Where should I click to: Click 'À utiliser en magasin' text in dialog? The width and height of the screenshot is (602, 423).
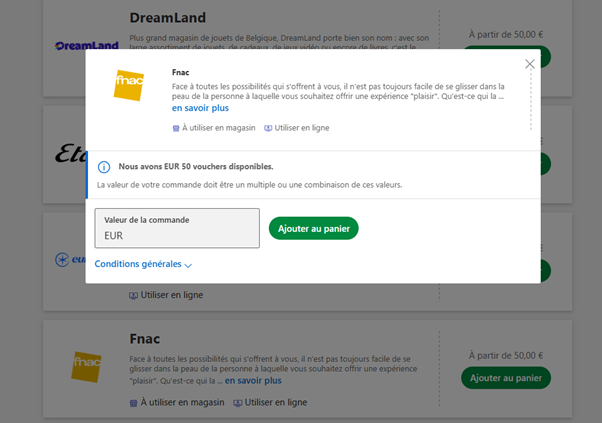coord(218,128)
